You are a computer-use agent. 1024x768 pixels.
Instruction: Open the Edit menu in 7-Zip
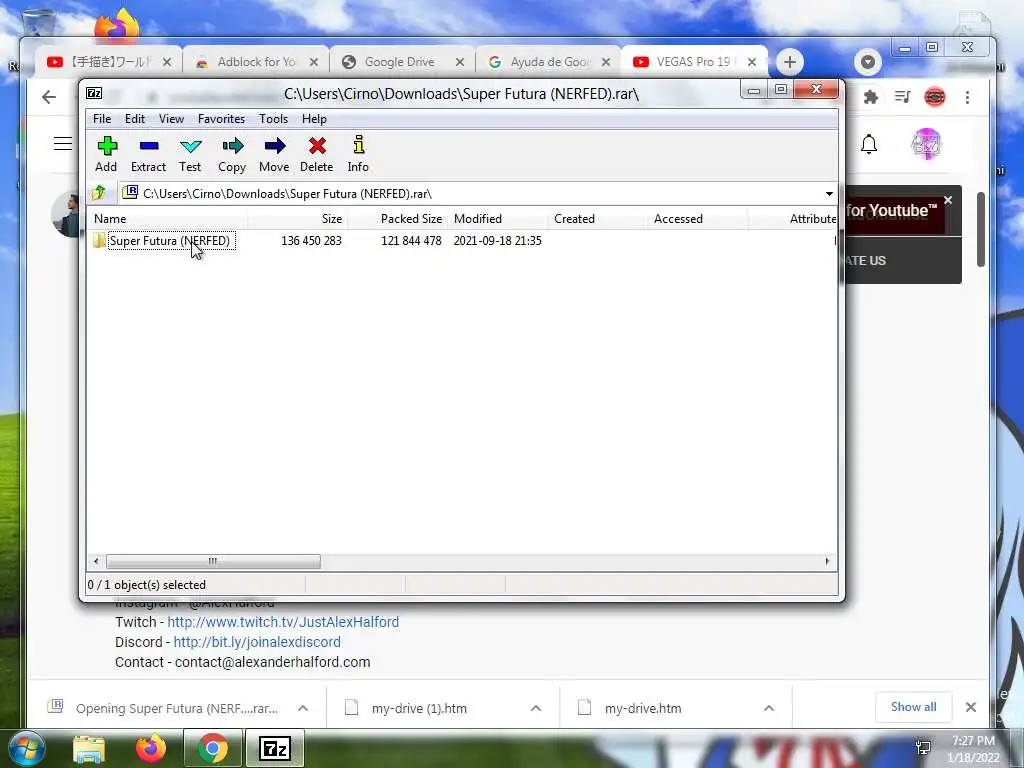click(x=135, y=119)
